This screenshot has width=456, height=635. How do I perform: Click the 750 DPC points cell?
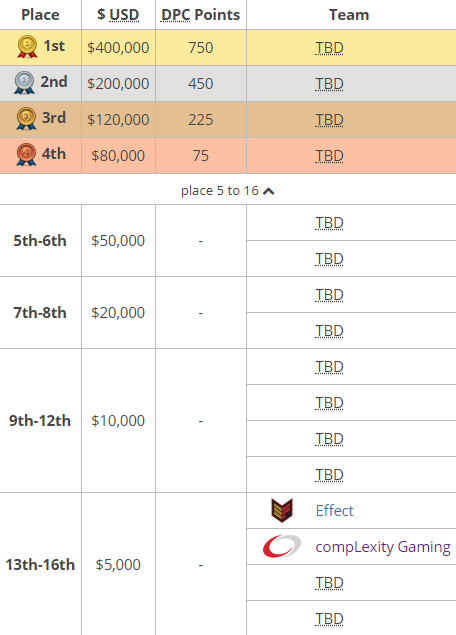coord(201,47)
